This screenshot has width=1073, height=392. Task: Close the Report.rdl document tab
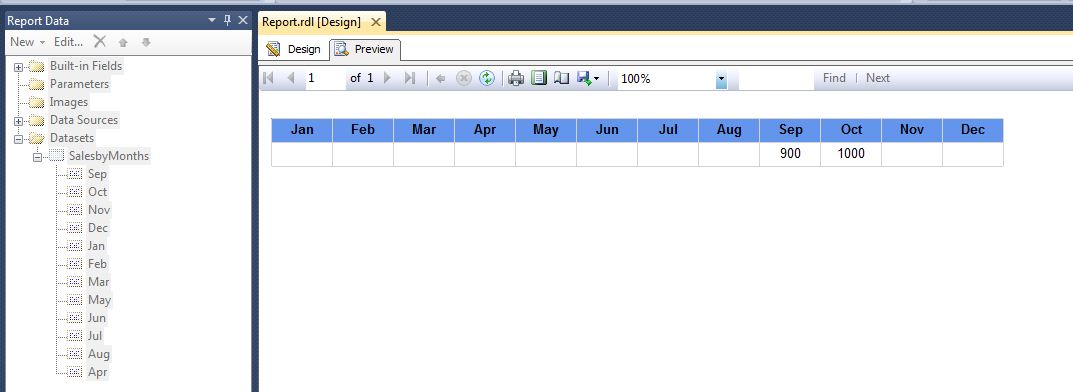point(375,22)
